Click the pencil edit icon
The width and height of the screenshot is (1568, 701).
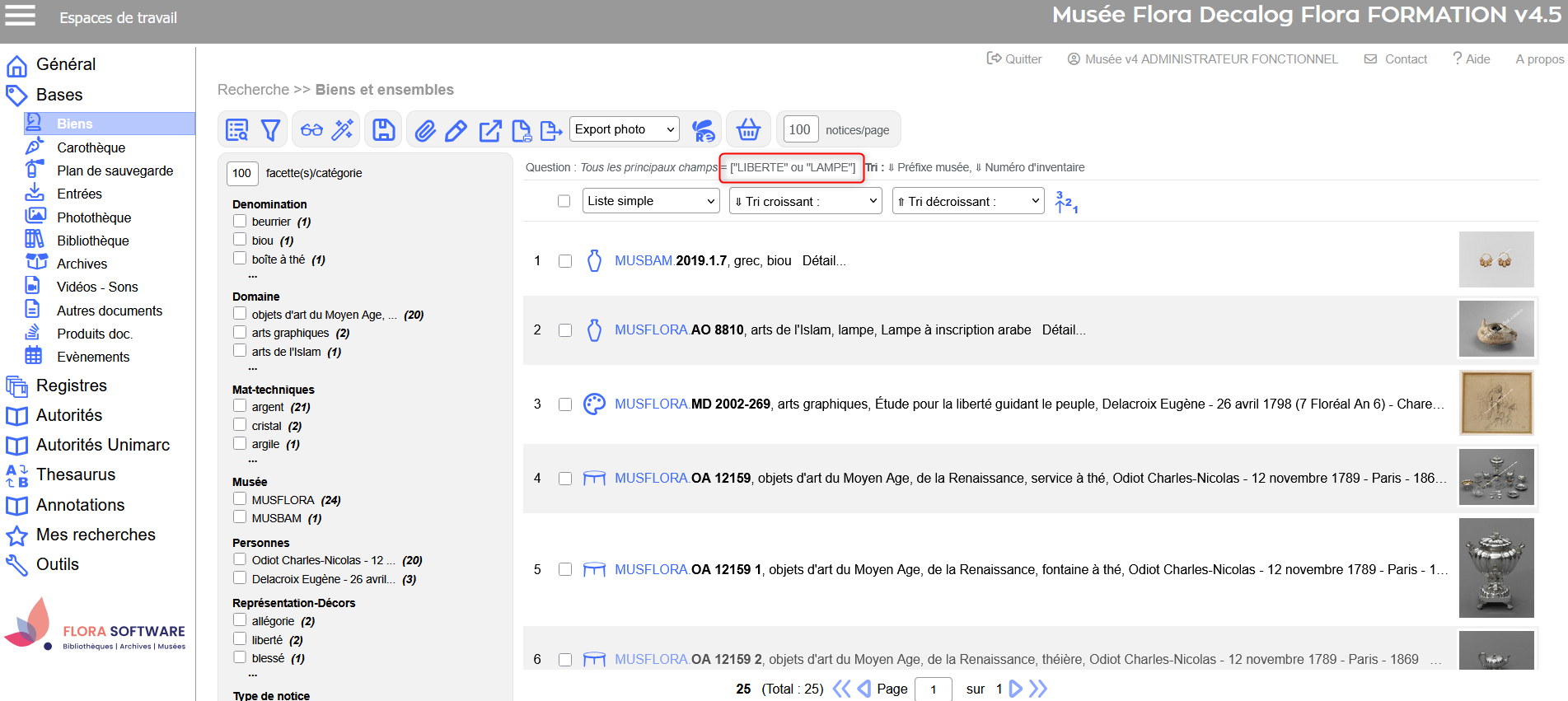(456, 130)
